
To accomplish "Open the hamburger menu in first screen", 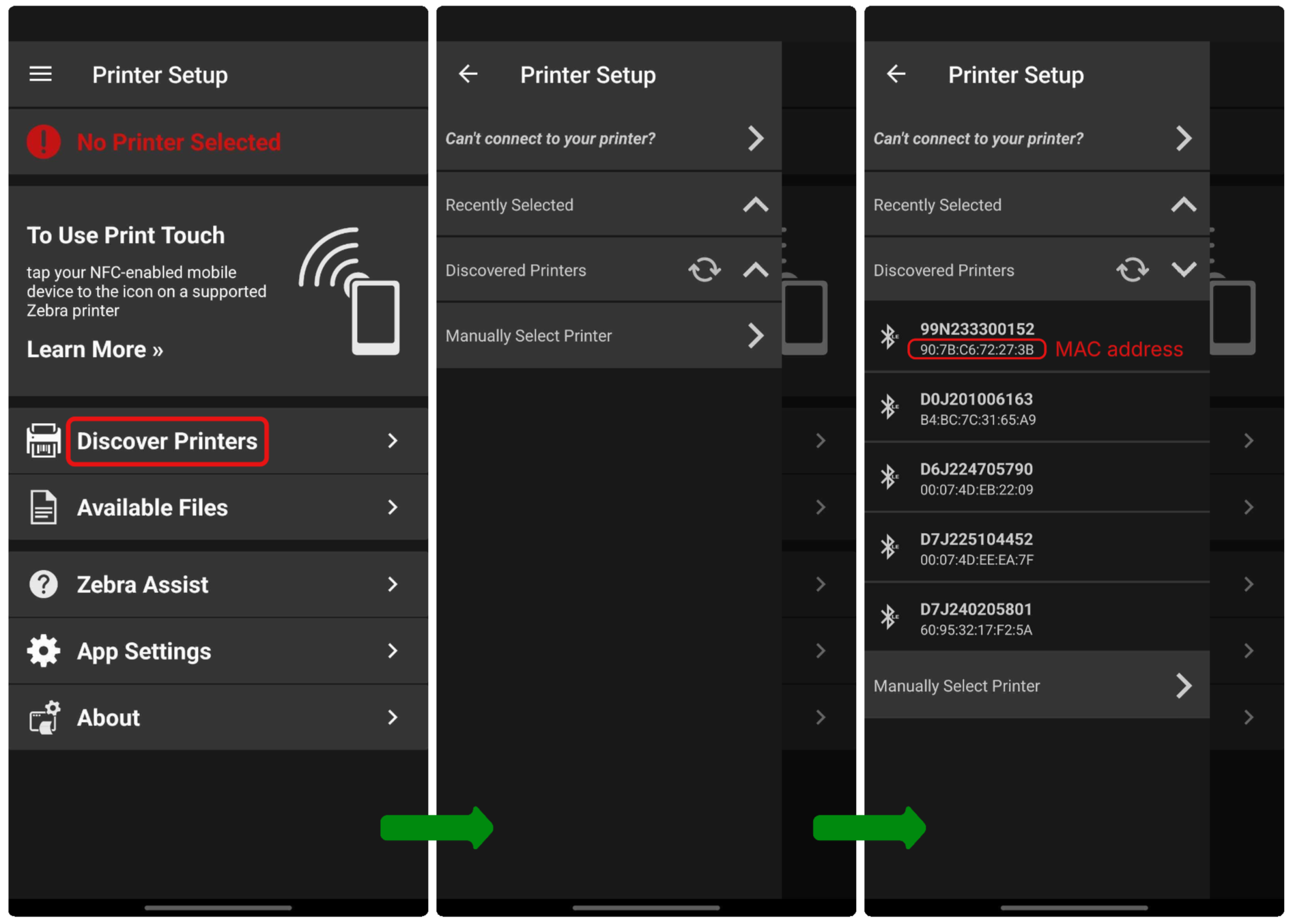I will coord(40,74).
